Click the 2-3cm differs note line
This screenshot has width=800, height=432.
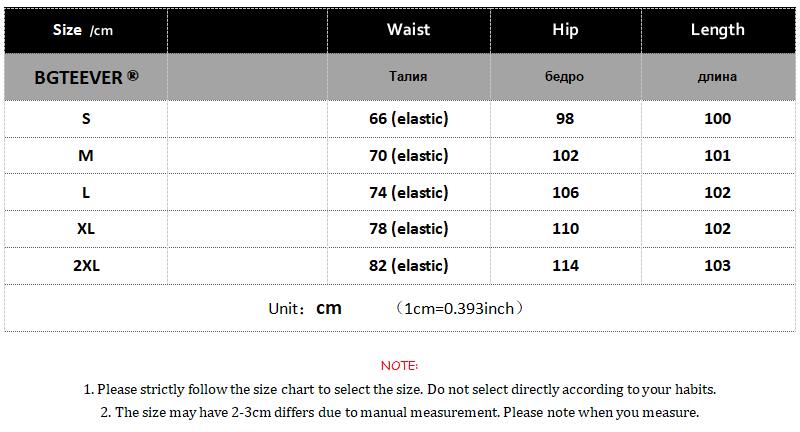coord(400,412)
